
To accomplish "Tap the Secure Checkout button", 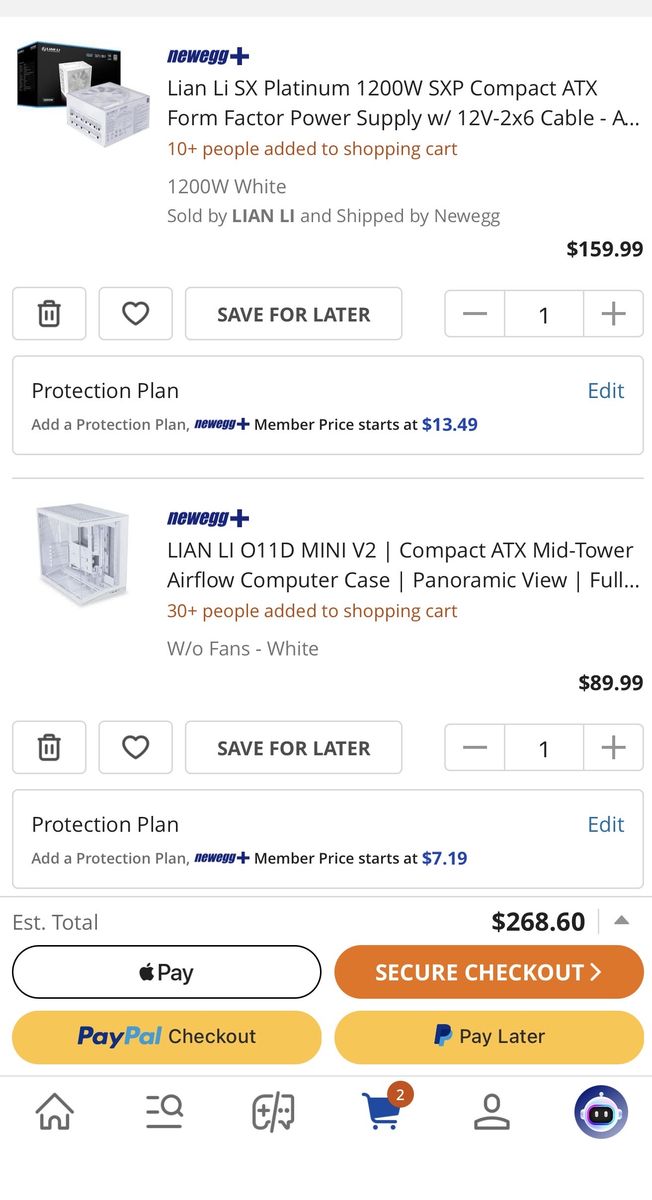I will pyautogui.click(x=488, y=972).
